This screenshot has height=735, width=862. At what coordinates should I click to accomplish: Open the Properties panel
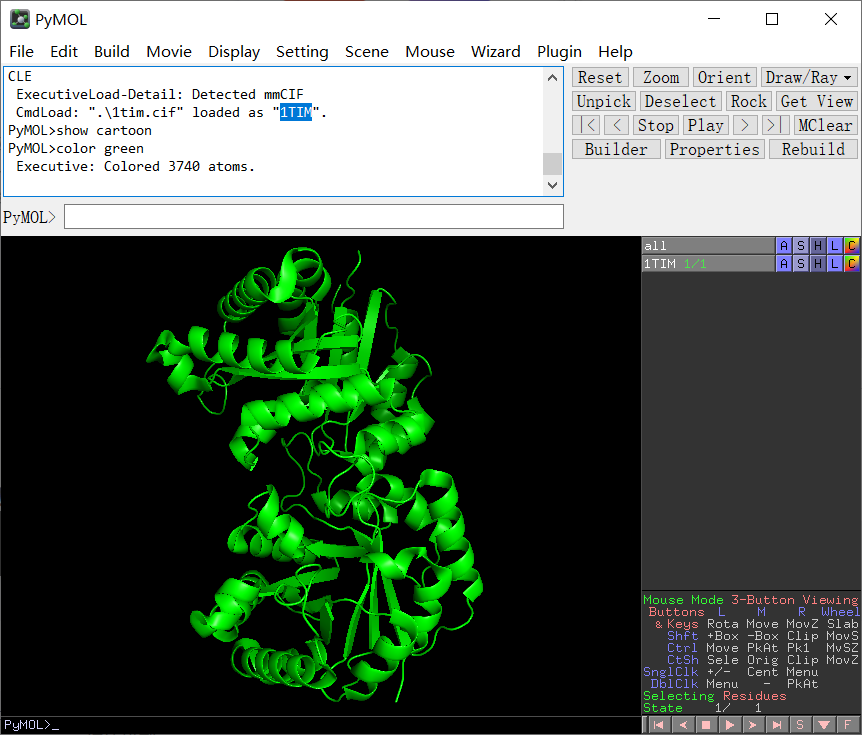(x=714, y=150)
